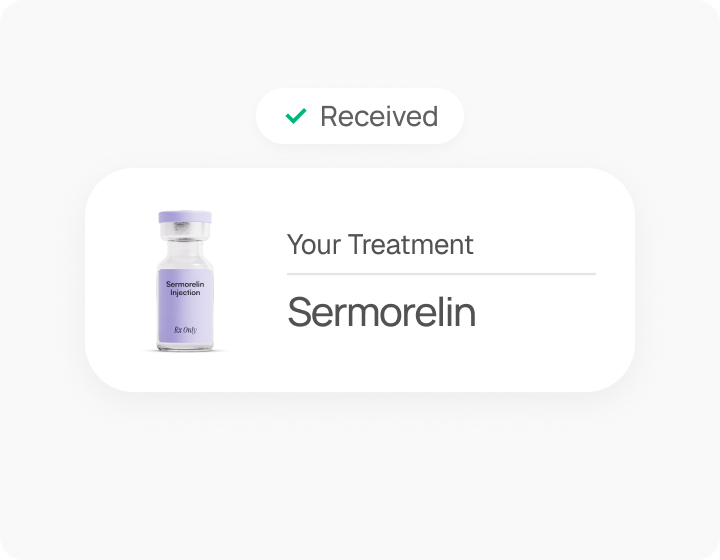Viewport: 720px width, 560px height.
Task: Click the Rx Only text on vial
Action: point(185,330)
